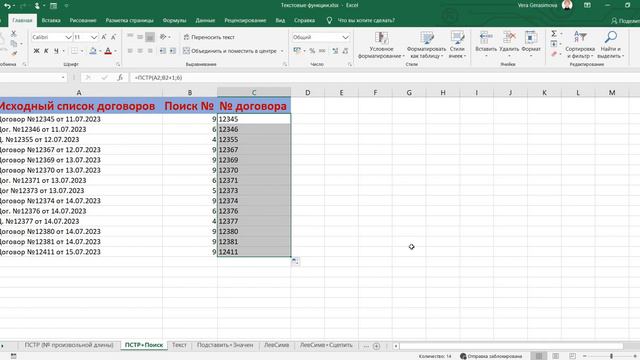Select column D header
The width and height of the screenshot is (640, 360).
tap(307, 93)
